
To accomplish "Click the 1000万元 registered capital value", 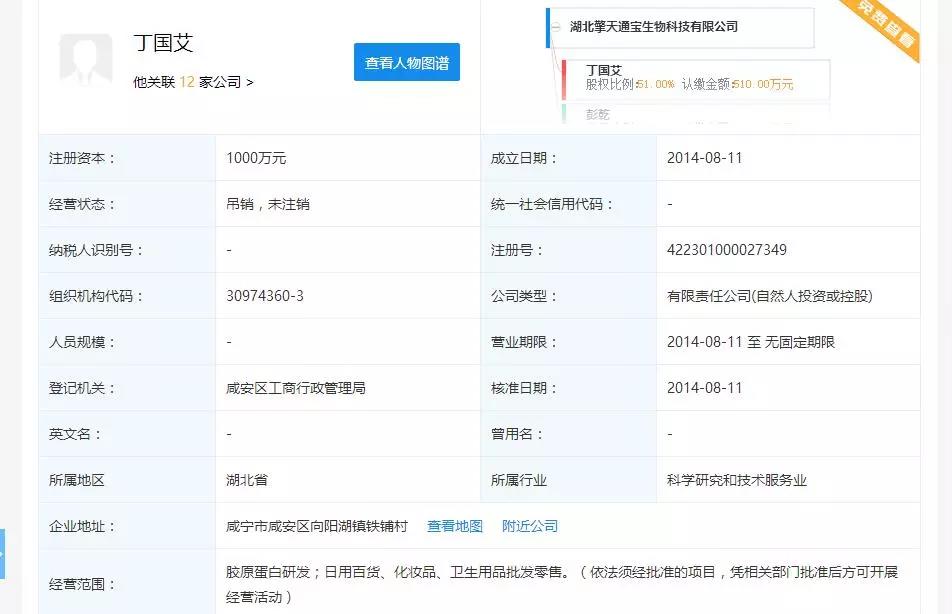I will coord(257,158).
